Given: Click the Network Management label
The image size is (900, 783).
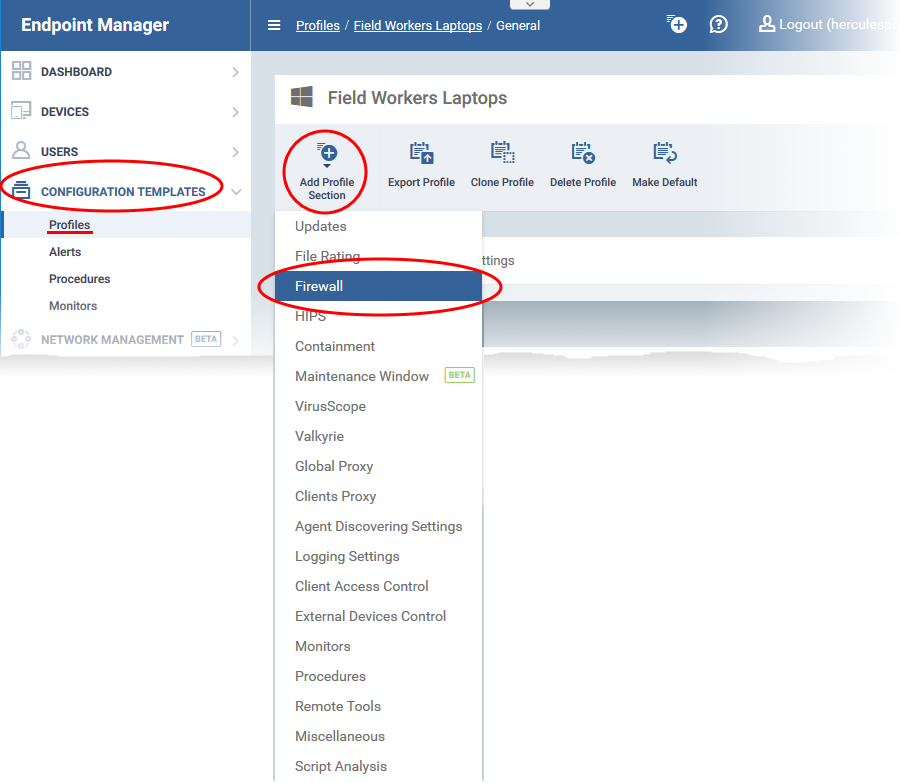Looking at the screenshot, I should [x=112, y=340].
